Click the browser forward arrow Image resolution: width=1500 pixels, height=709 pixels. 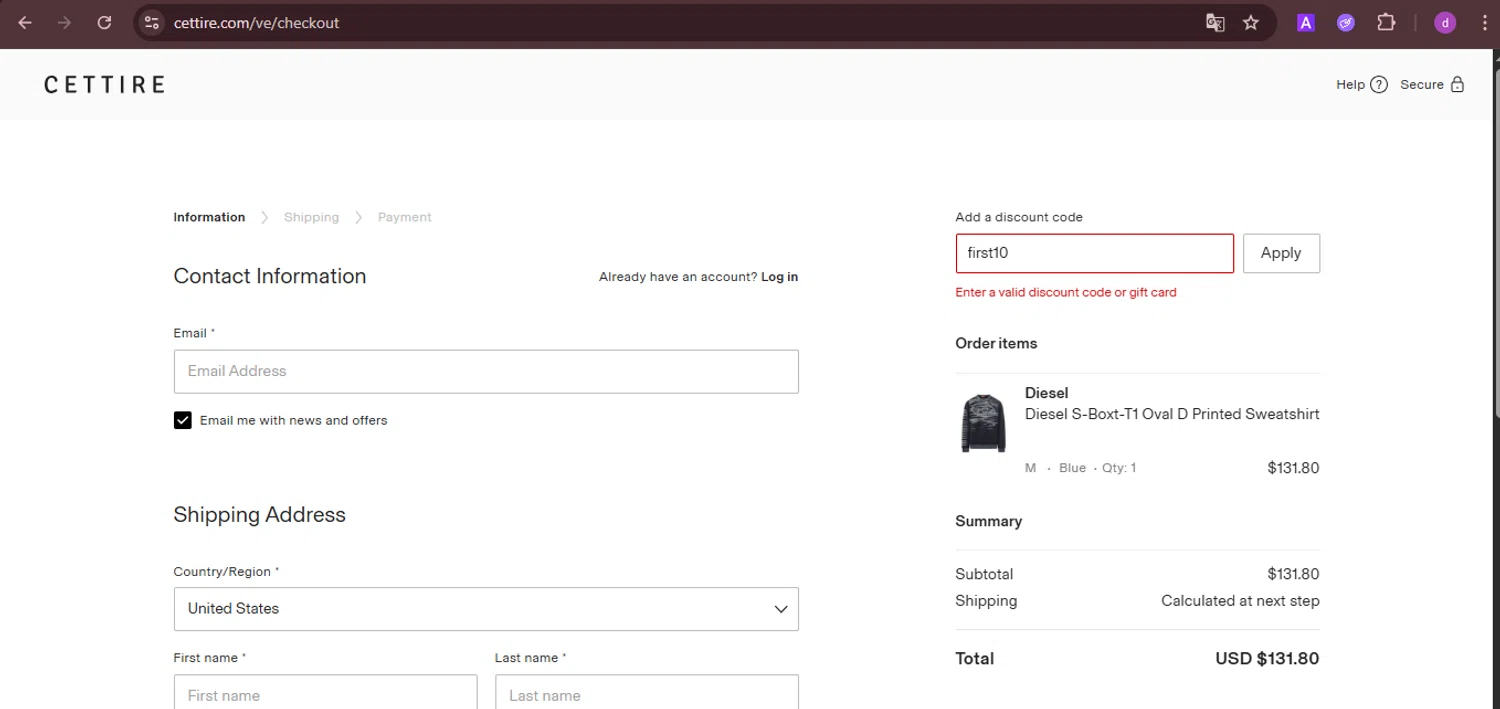(x=64, y=23)
